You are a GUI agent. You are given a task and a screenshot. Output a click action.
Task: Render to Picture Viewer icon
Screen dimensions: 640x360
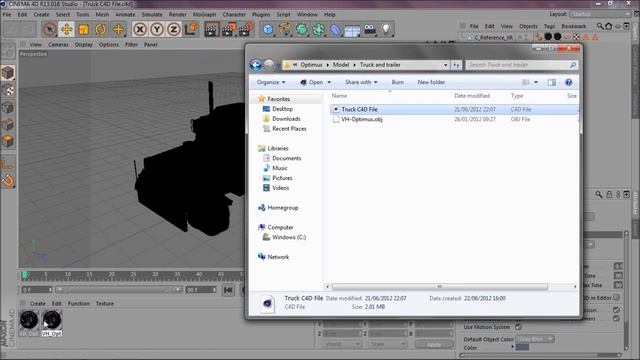[229, 29]
